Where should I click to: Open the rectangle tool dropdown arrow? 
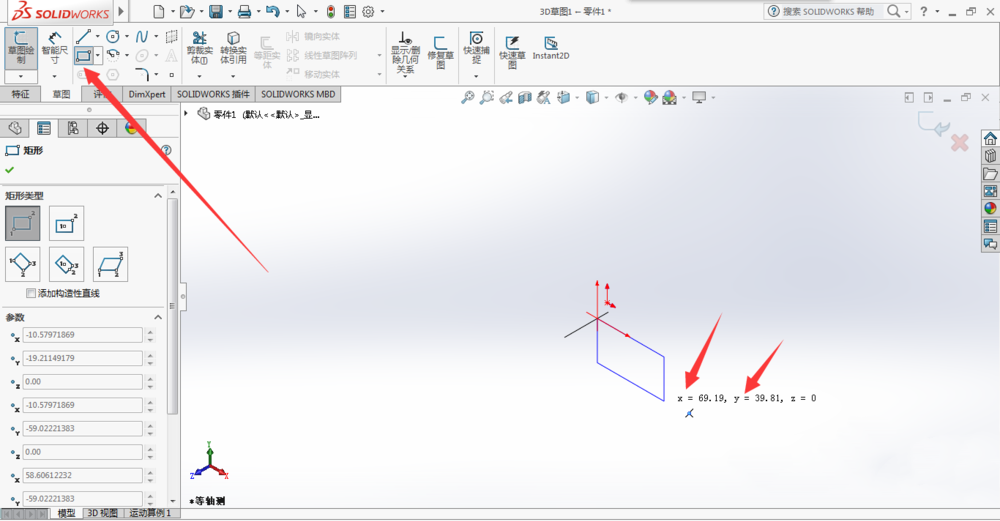tap(98, 55)
